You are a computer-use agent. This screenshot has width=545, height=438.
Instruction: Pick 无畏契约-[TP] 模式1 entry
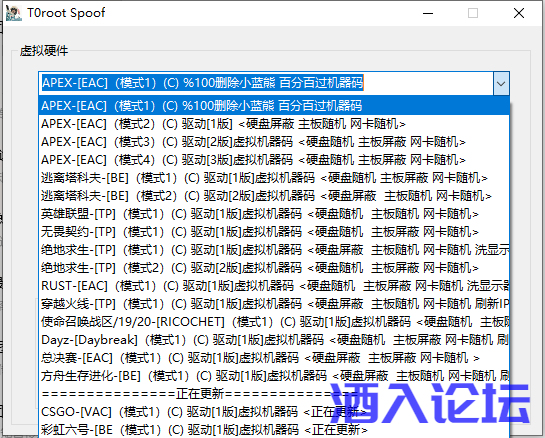coord(274,232)
